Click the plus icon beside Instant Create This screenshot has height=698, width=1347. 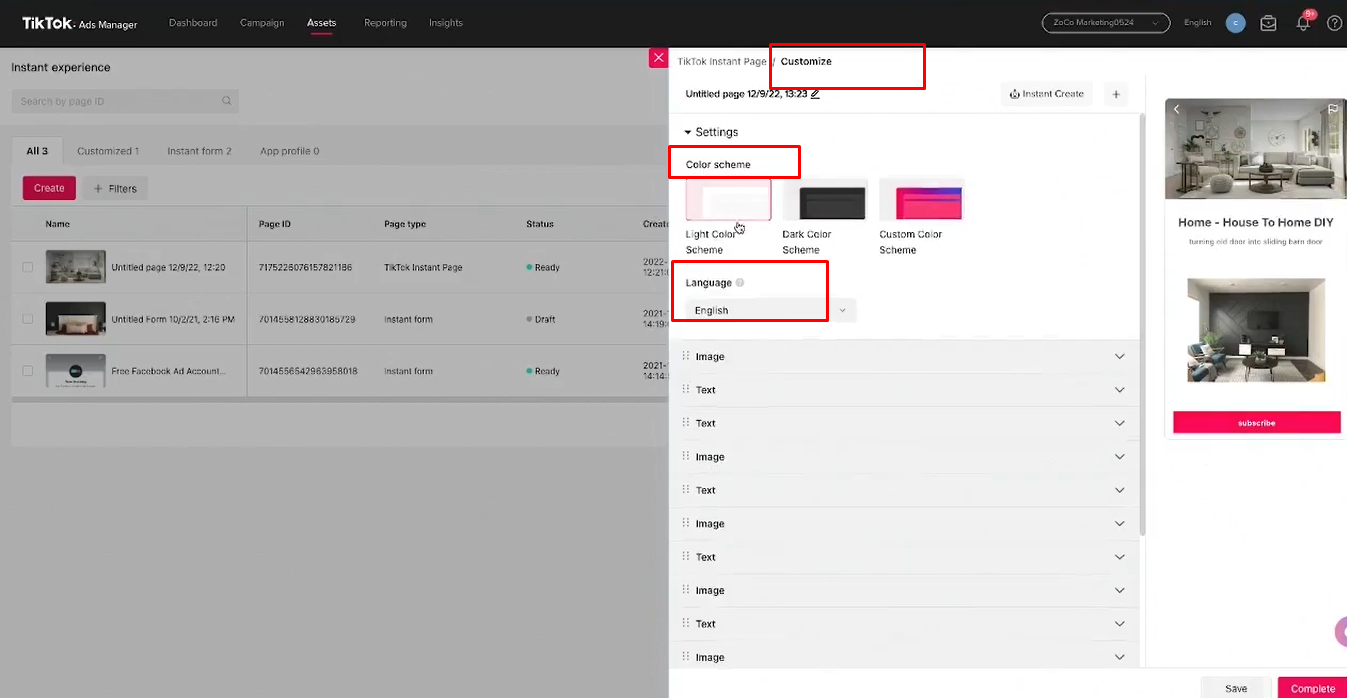(1116, 94)
